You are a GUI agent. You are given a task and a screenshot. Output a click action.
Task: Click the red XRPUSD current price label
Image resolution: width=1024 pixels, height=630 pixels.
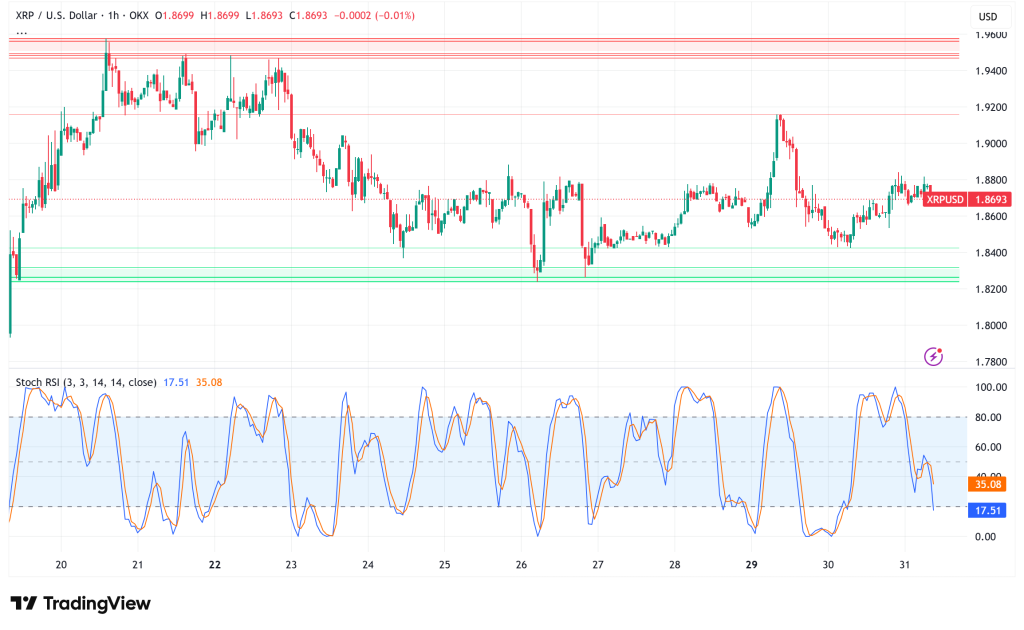click(x=944, y=199)
